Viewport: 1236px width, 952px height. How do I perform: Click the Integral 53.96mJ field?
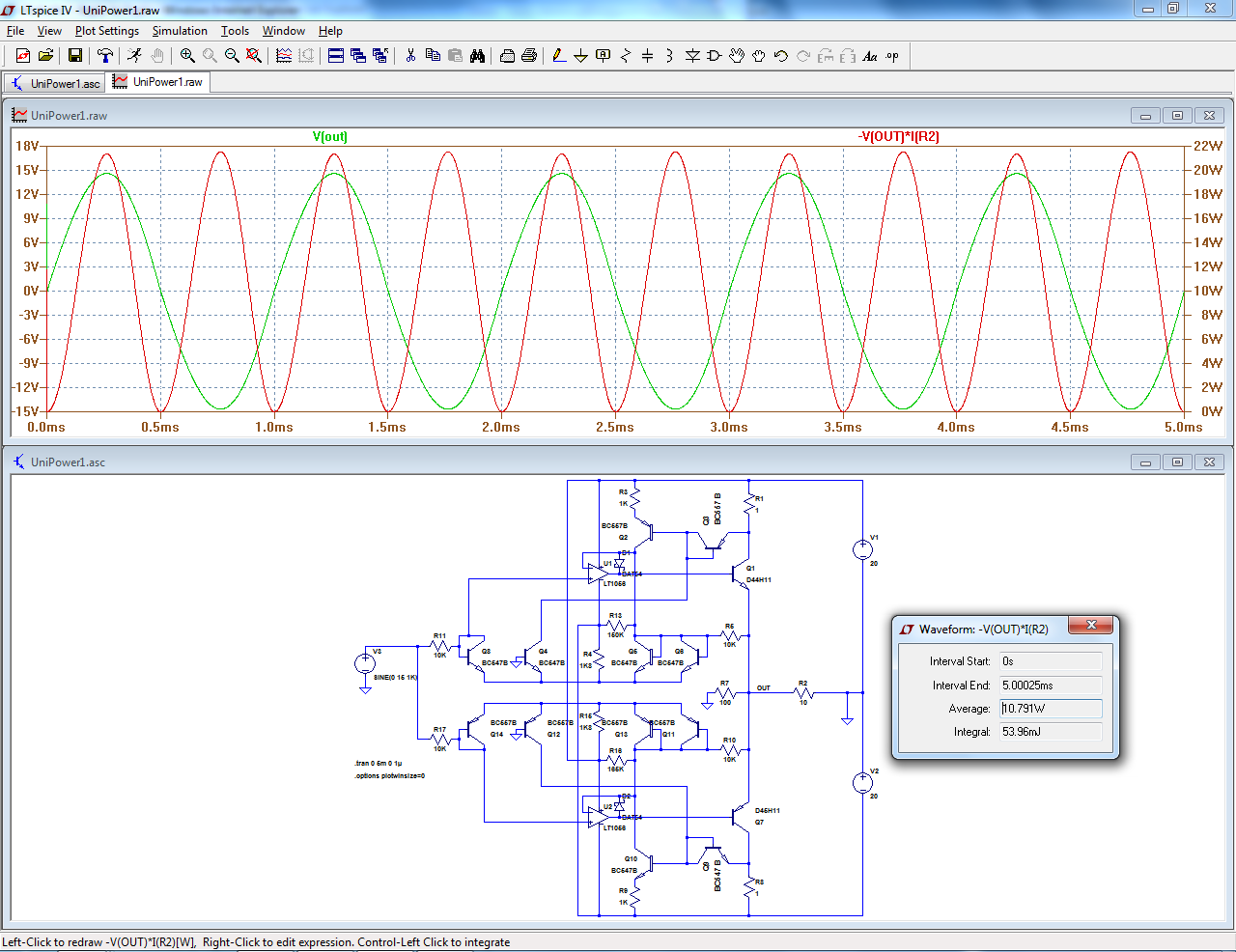1051,732
